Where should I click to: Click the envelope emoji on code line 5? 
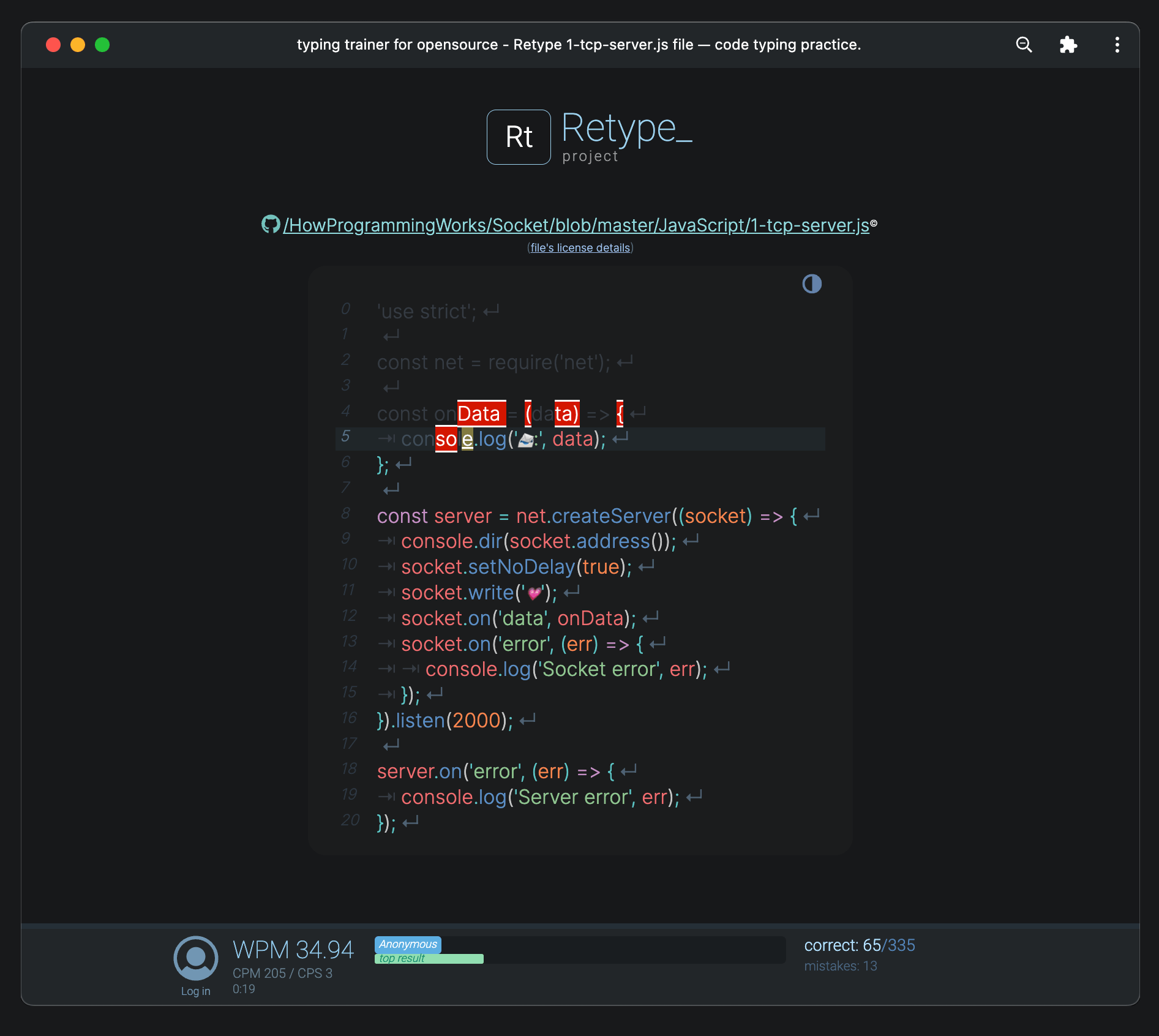tap(525, 439)
